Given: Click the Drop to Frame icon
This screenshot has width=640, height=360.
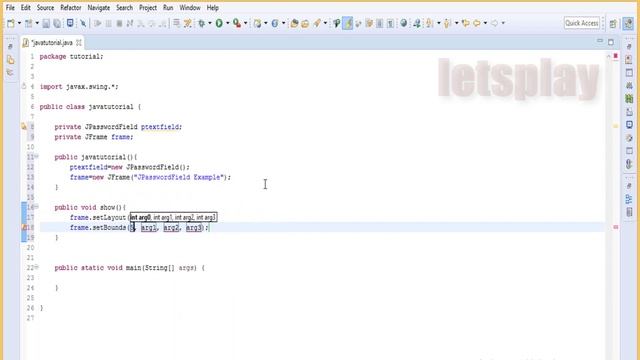Looking at the screenshot, I should 176,24.
